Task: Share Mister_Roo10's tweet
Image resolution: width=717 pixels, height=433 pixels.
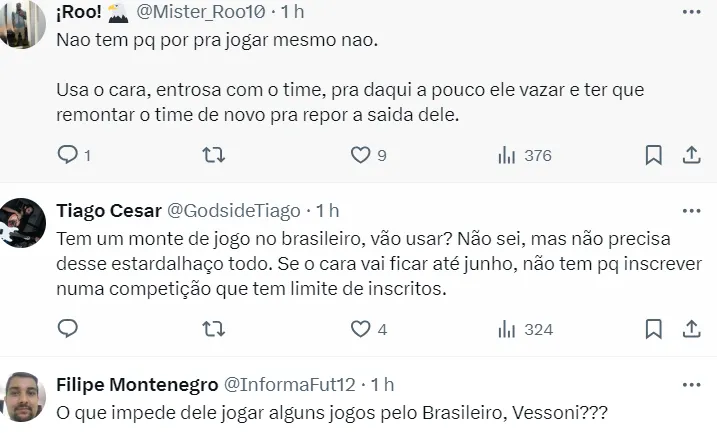Action: (x=691, y=155)
